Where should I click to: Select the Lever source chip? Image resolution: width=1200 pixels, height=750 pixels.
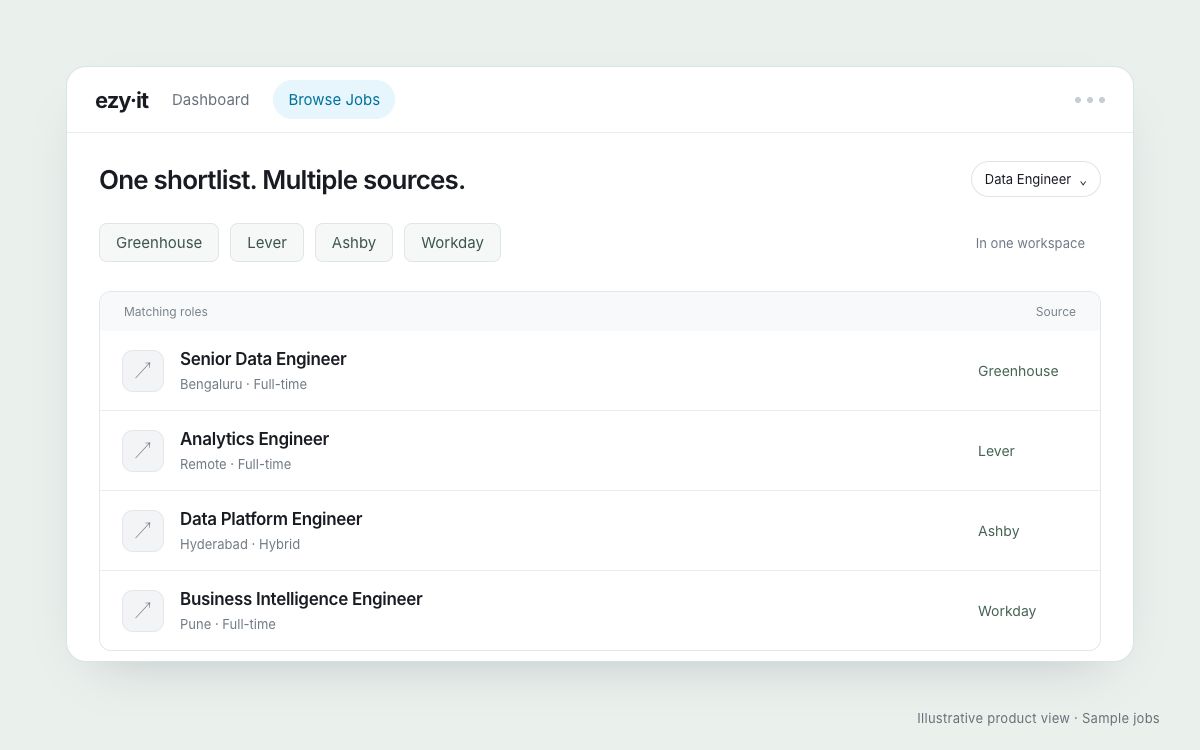(267, 243)
